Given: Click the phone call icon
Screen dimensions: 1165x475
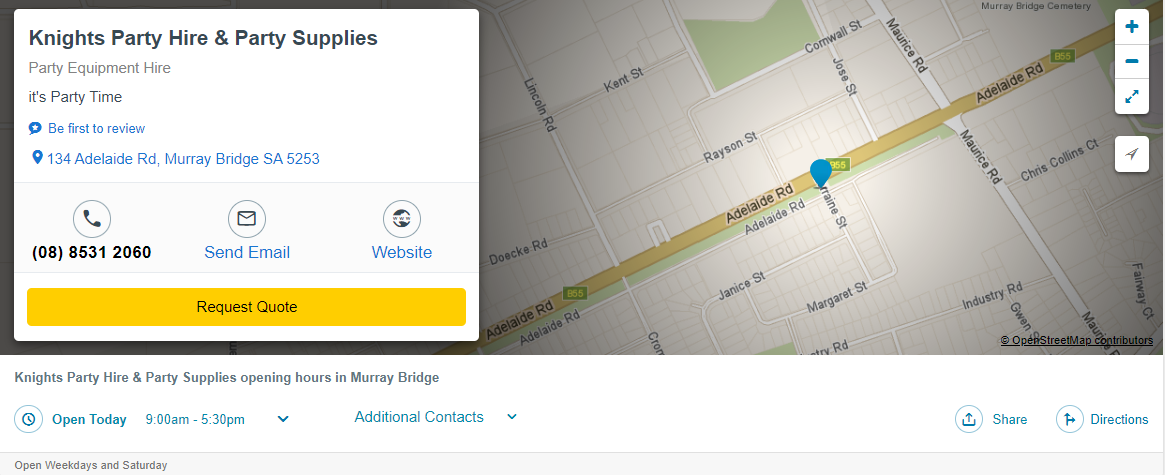Looking at the screenshot, I should 92,218.
